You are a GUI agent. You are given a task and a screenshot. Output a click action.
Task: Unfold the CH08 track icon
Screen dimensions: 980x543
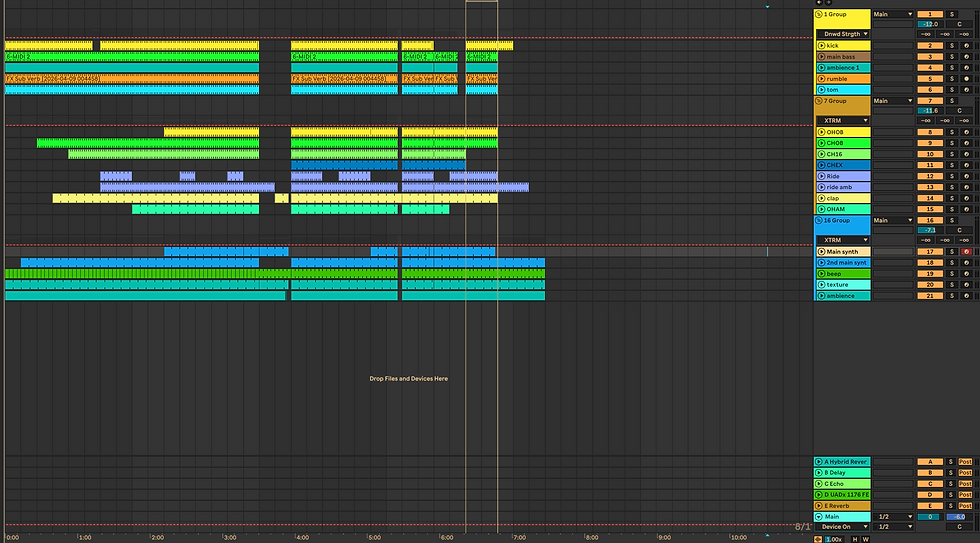(821, 143)
